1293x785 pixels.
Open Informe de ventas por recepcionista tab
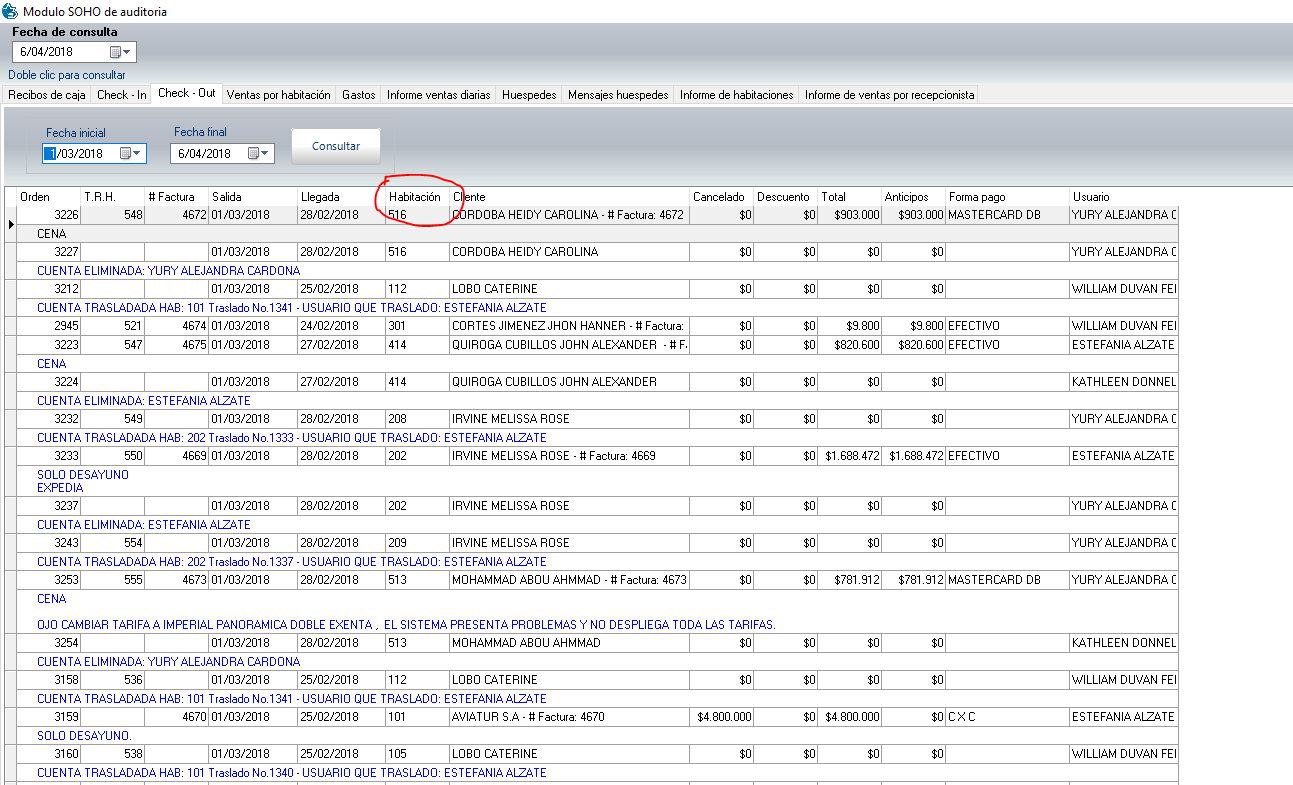889,95
